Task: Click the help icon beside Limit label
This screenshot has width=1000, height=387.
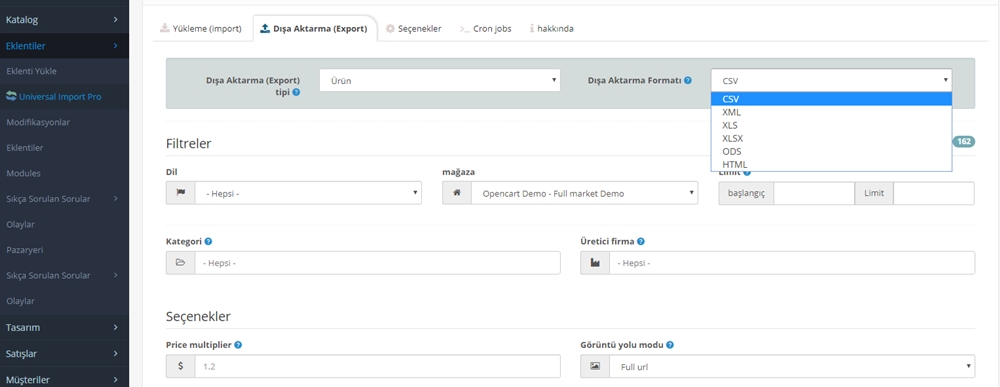Action: (x=747, y=172)
